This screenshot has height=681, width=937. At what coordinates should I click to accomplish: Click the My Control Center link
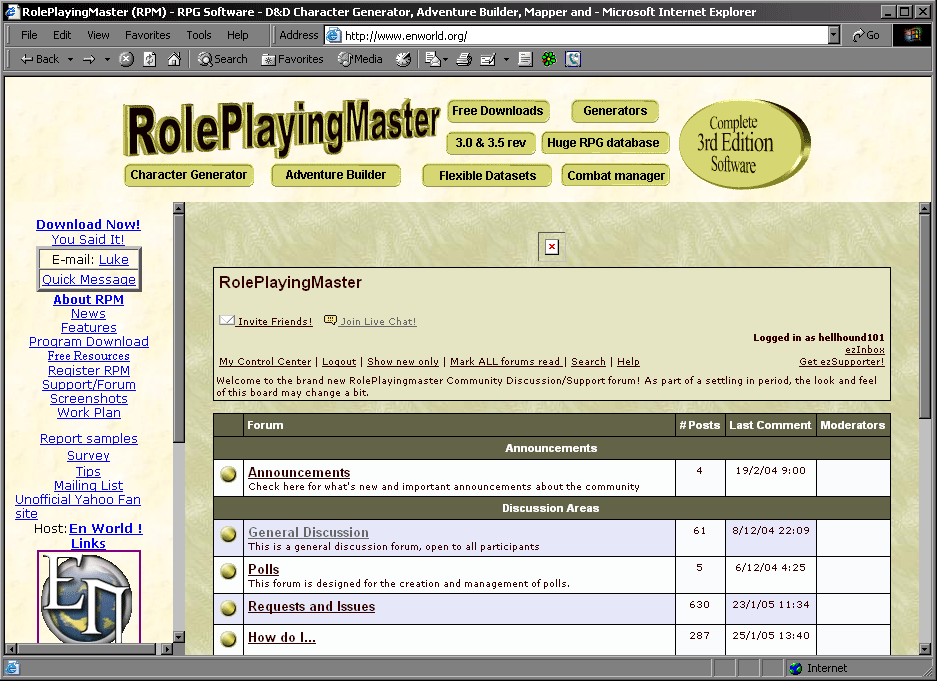coord(265,361)
